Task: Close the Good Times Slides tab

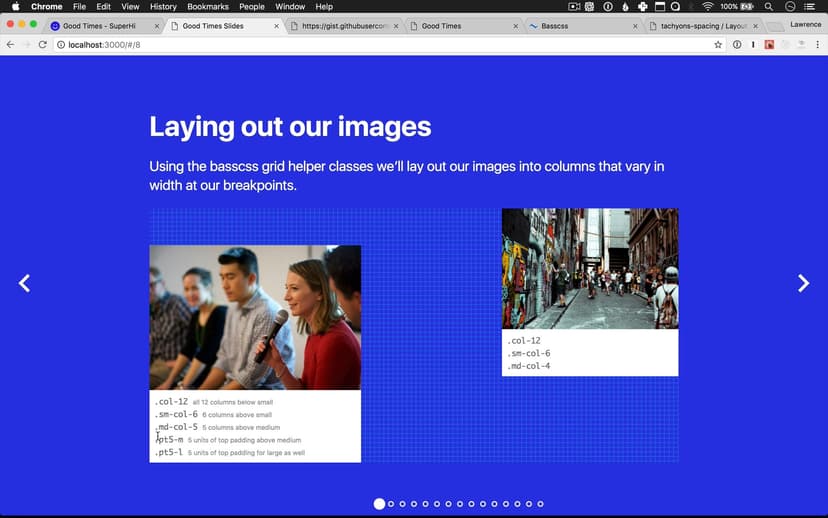Action: click(x=276, y=26)
